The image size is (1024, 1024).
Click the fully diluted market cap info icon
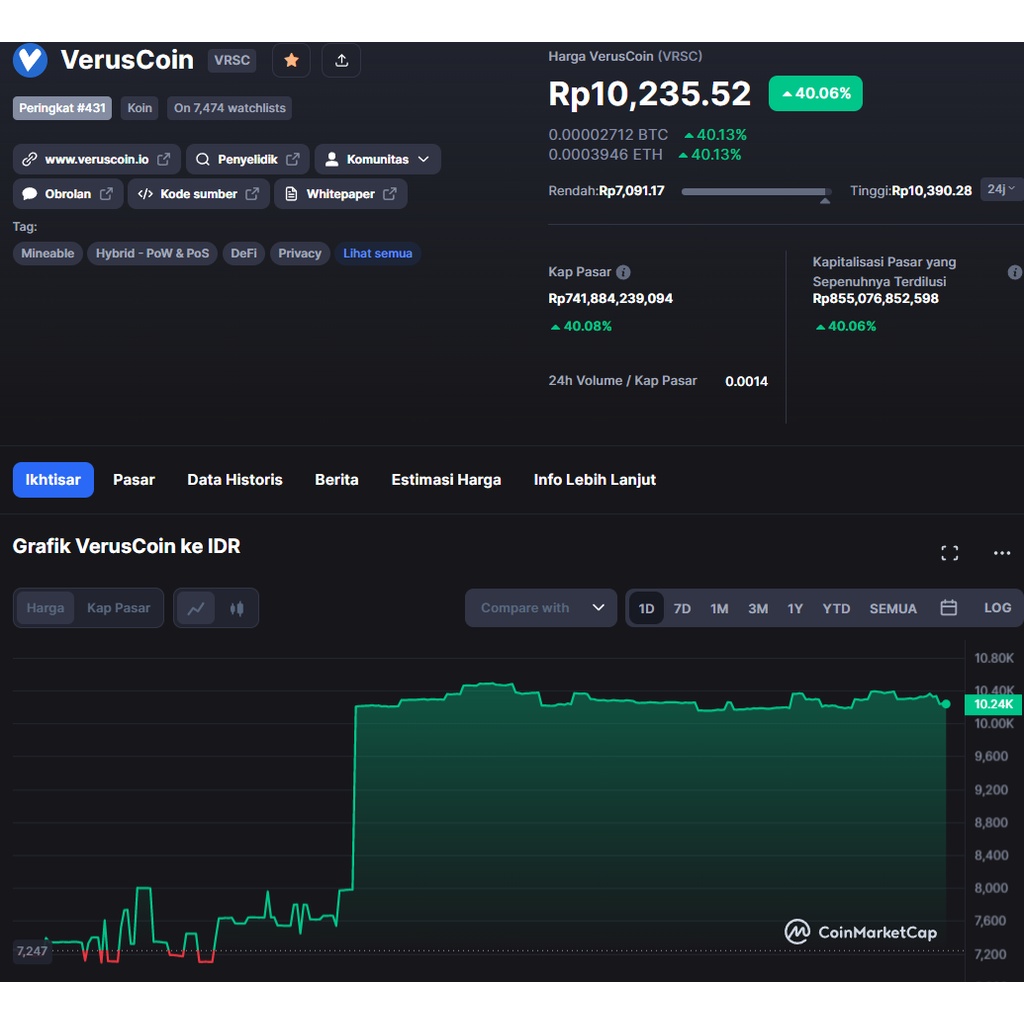click(1014, 272)
